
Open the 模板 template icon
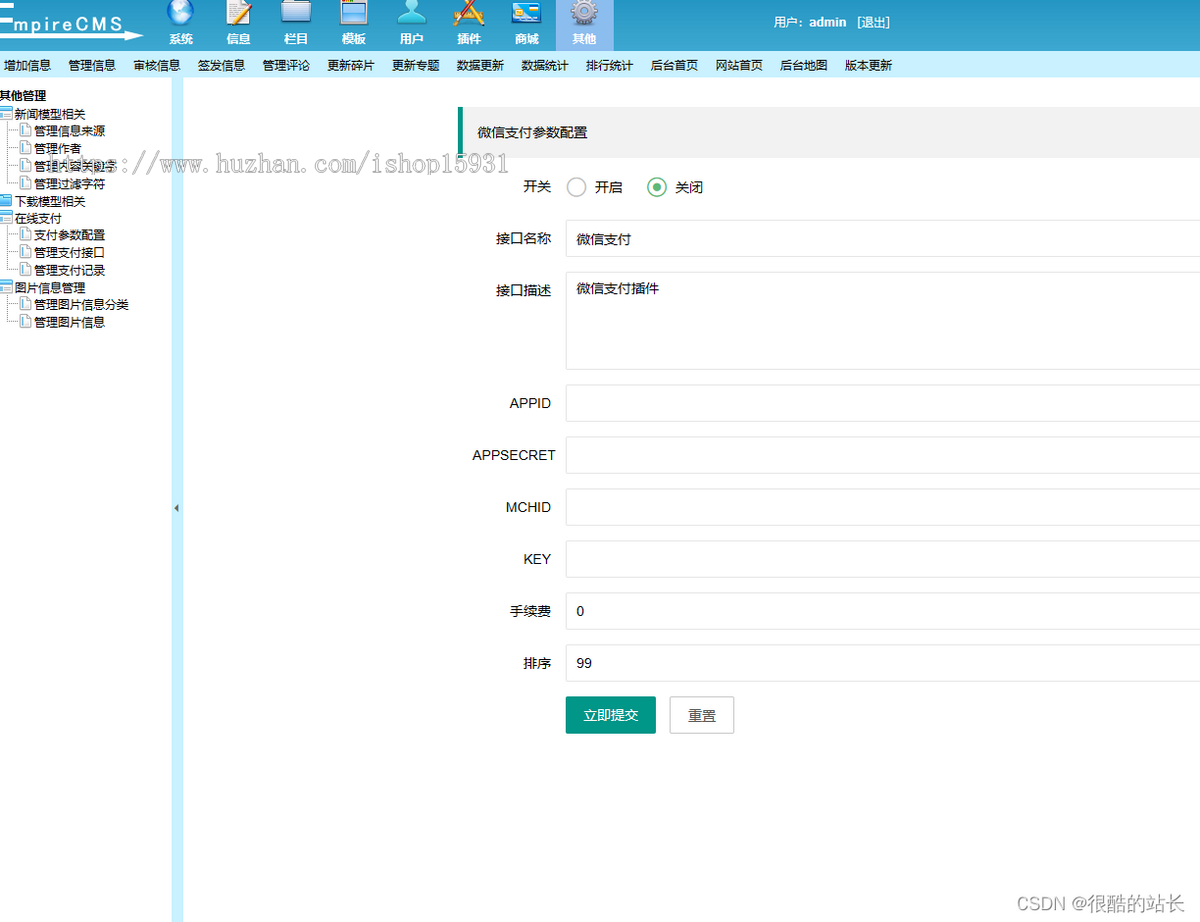[x=354, y=13]
